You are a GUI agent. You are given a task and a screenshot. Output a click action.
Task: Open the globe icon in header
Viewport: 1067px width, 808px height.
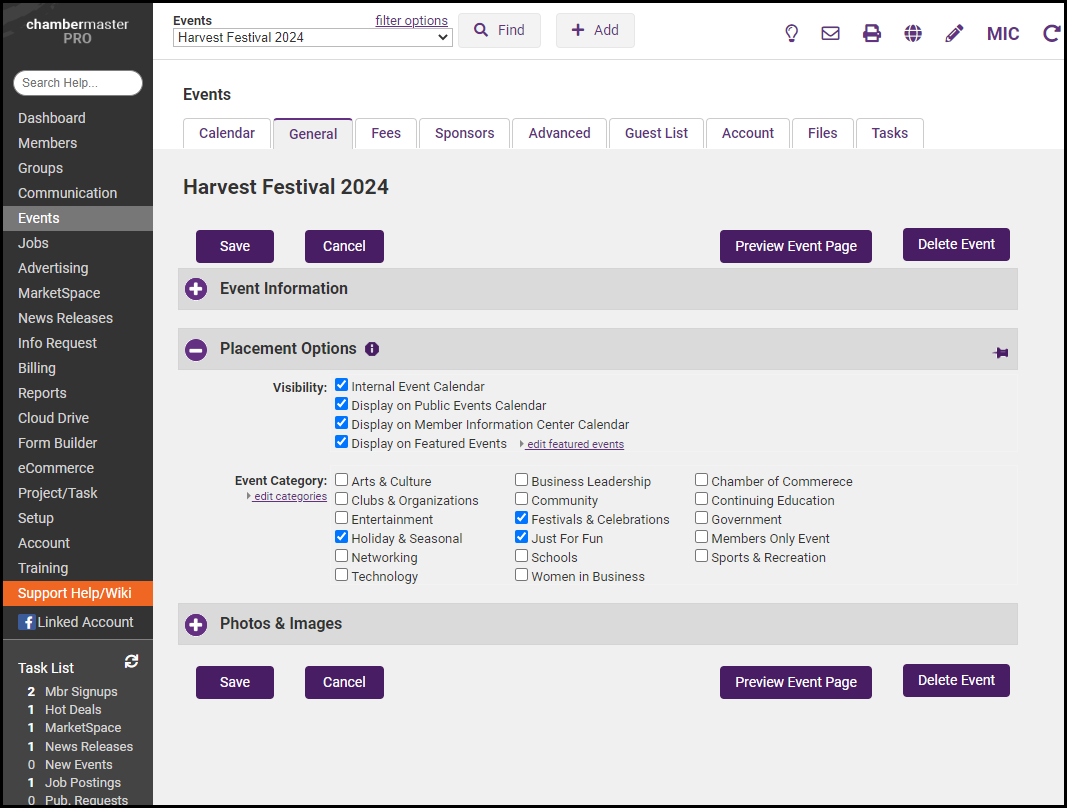pos(913,33)
